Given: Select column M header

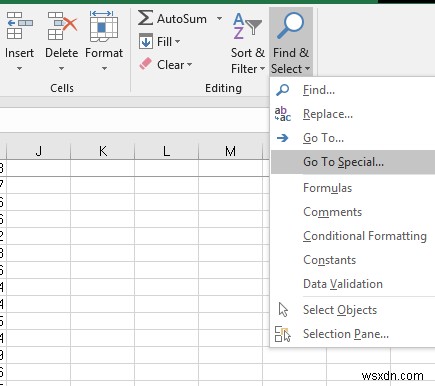Looking at the screenshot, I should coord(230,151).
